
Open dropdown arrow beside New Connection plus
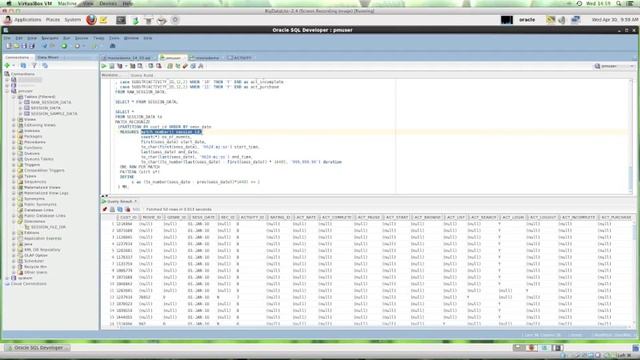pos(13,66)
